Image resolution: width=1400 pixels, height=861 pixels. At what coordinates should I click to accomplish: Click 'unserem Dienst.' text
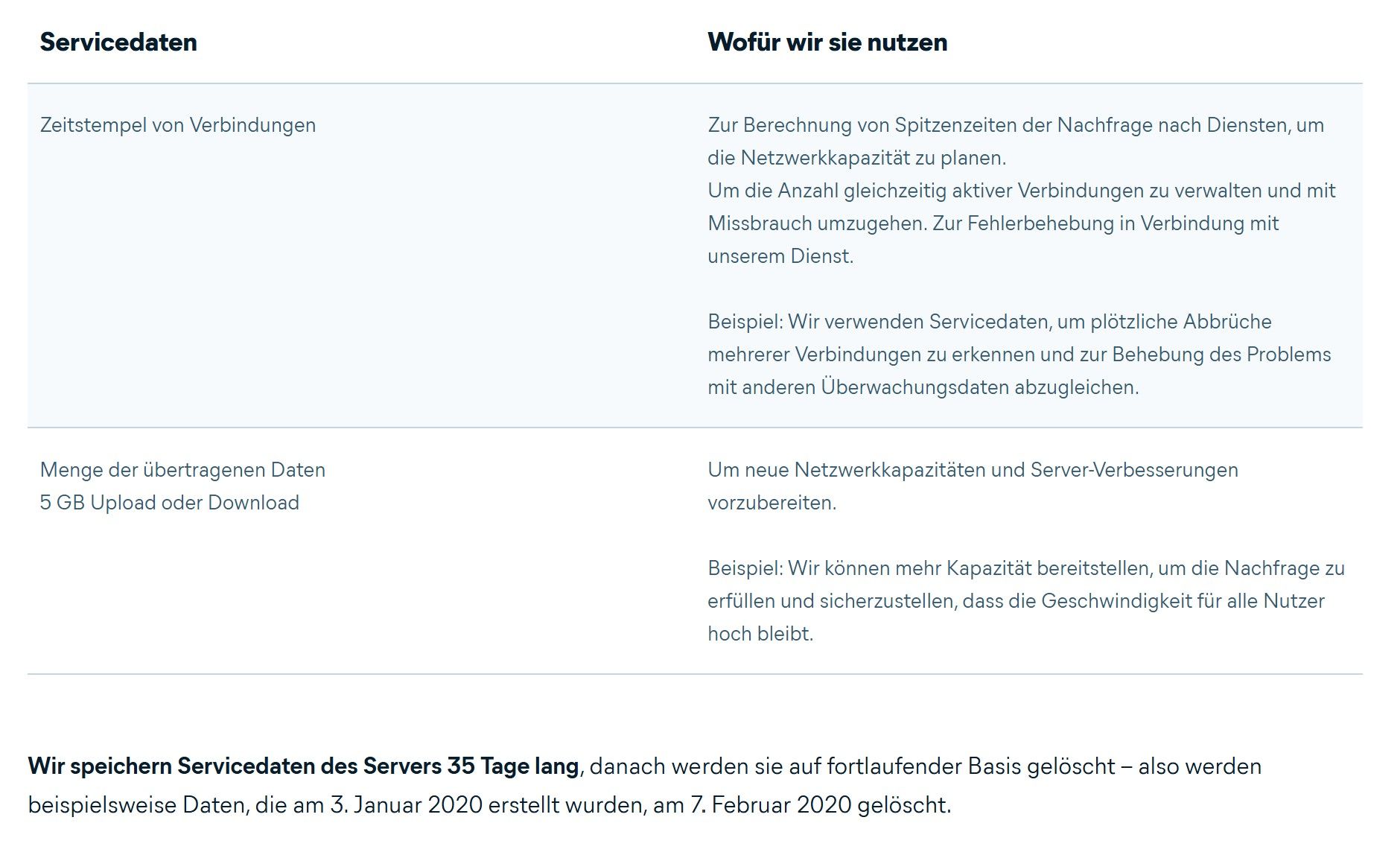click(x=780, y=256)
